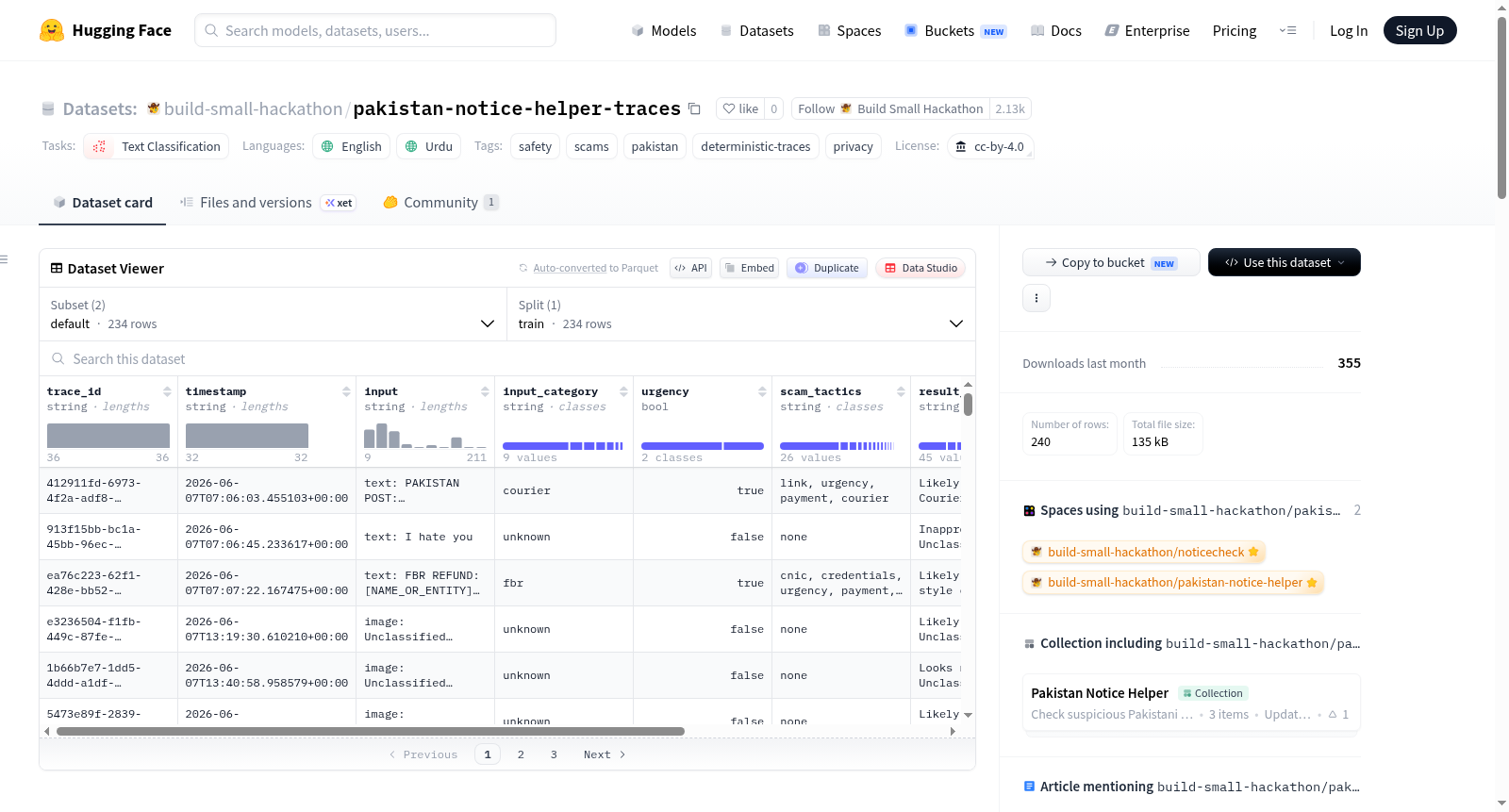Image resolution: width=1509 pixels, height=812 pixels.
Task: Click the deterministic-traces tag
Action: (755, 146)
